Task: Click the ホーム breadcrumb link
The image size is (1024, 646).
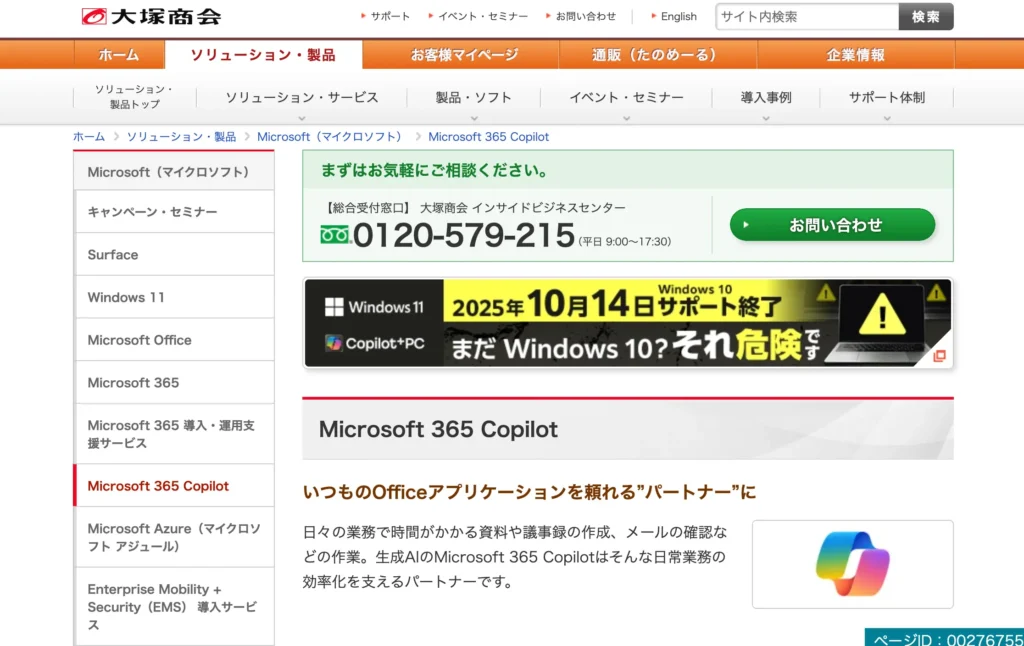Action: click(x=89, y=137)
